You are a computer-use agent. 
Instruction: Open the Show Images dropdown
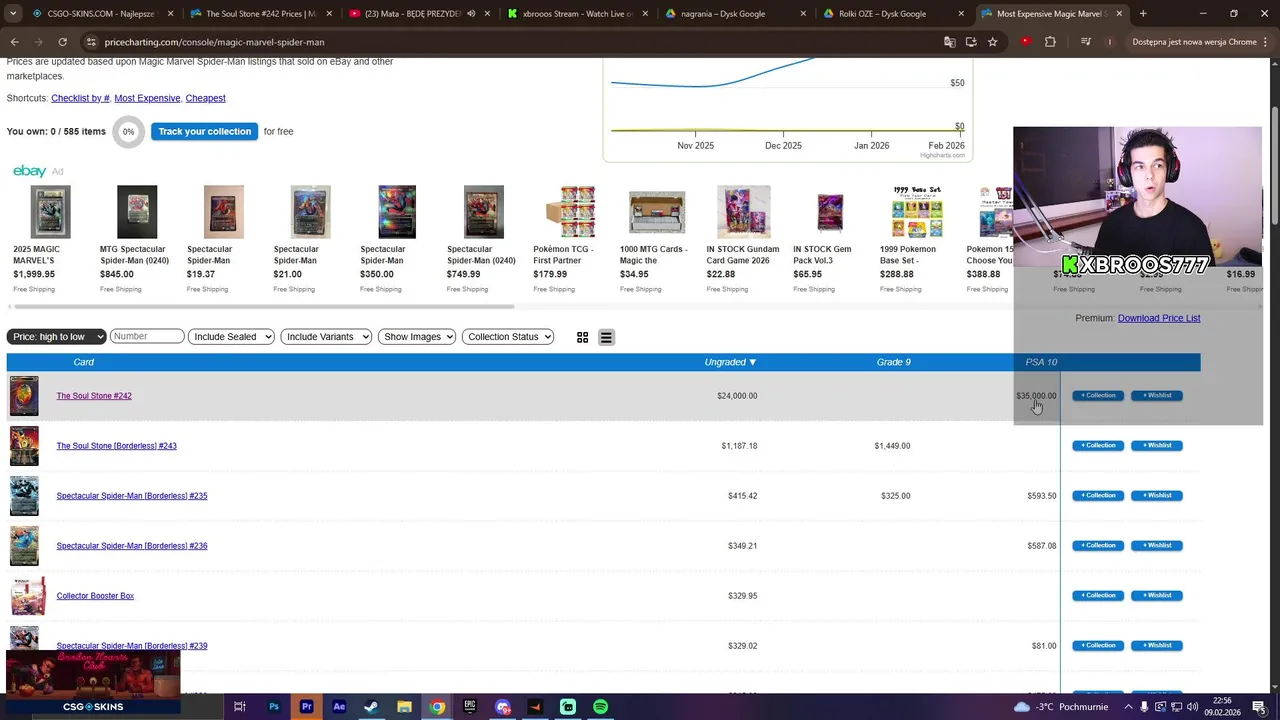pos(417,337)
